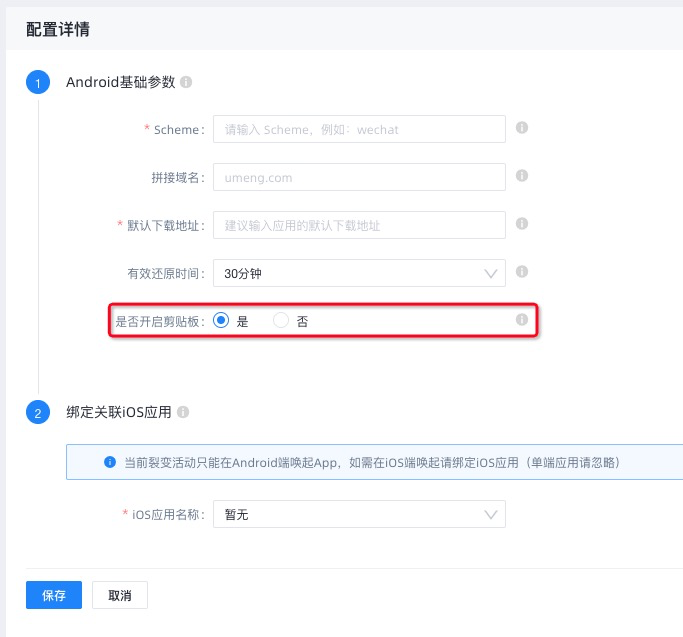Click info icon next to Android基础参数 heading
Screen dimensions: 683x637
(186, 82)
